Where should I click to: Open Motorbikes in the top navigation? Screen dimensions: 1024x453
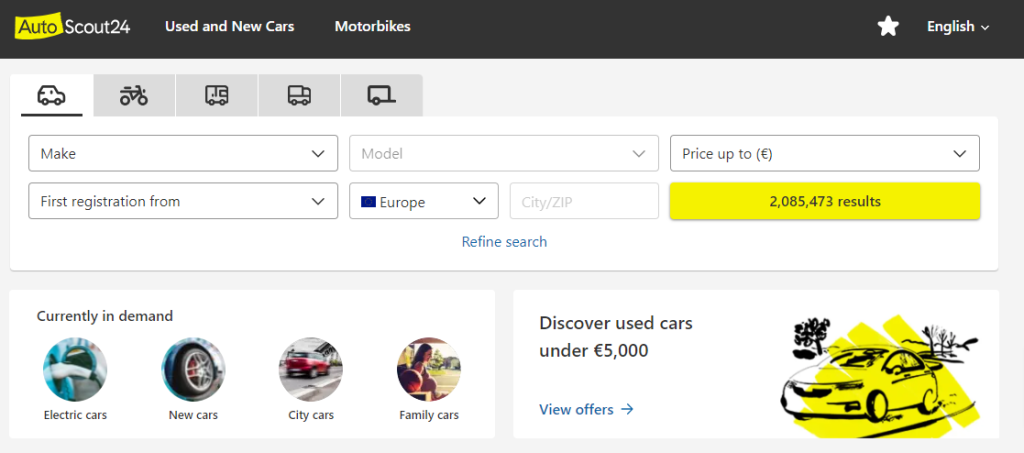point(372,27)
